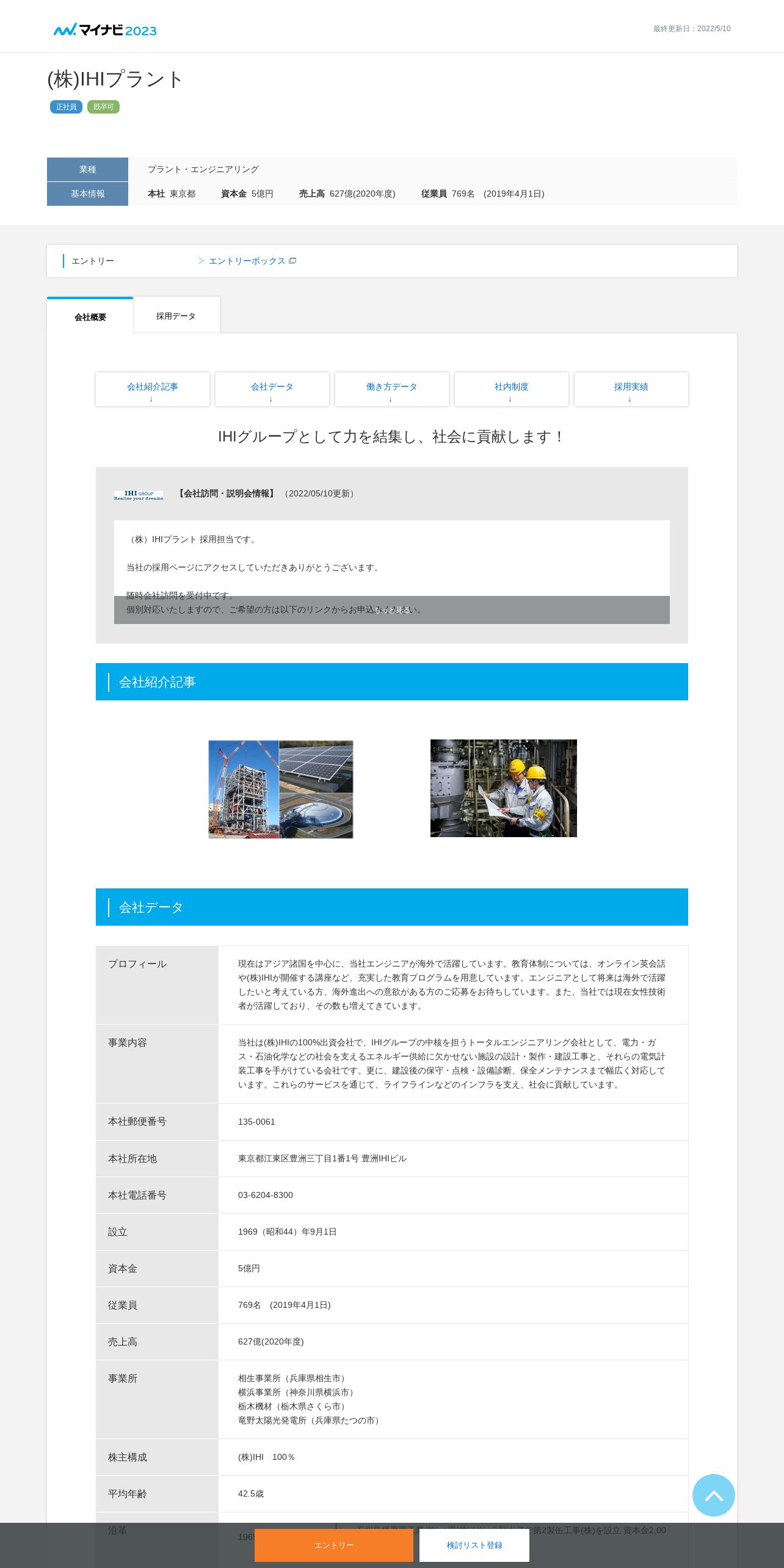Click the 平均年齢 row label
Viewport: 784px width, 1568px height.
tap(128, 1494)
